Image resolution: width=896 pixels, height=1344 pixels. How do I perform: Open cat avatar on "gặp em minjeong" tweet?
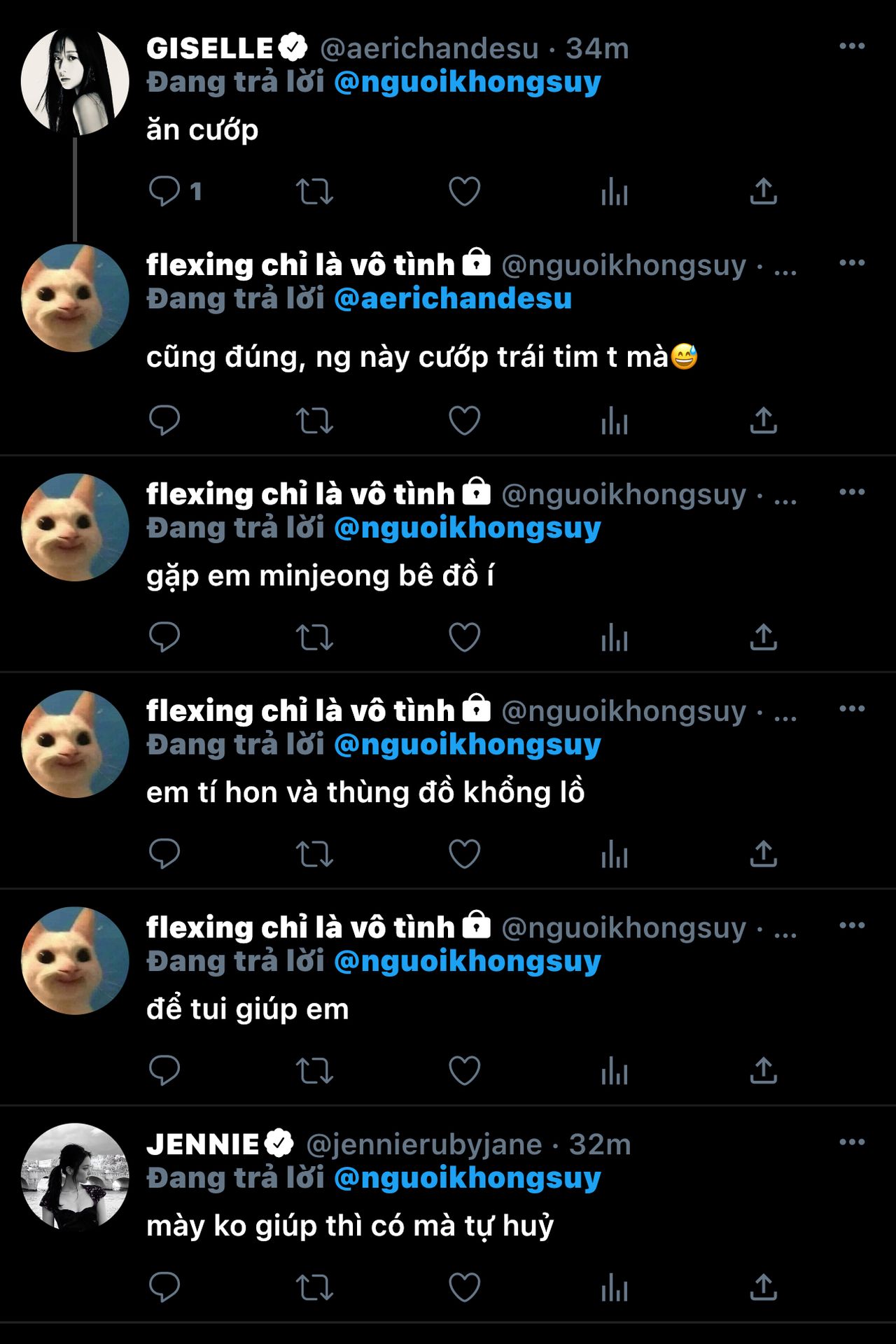click(x=75, y=527)
